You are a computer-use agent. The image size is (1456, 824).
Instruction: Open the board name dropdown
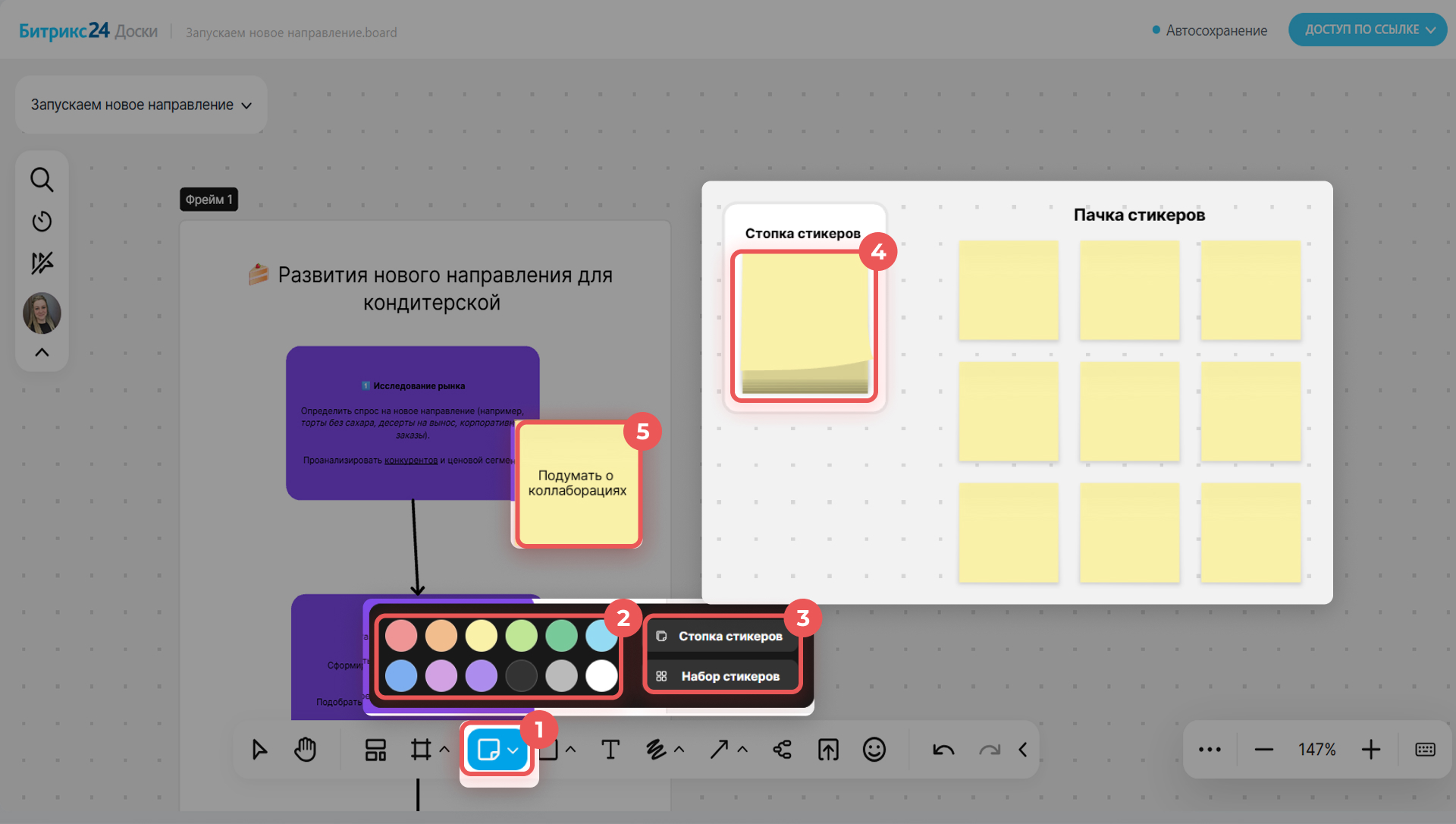click(x=141, y=105)
